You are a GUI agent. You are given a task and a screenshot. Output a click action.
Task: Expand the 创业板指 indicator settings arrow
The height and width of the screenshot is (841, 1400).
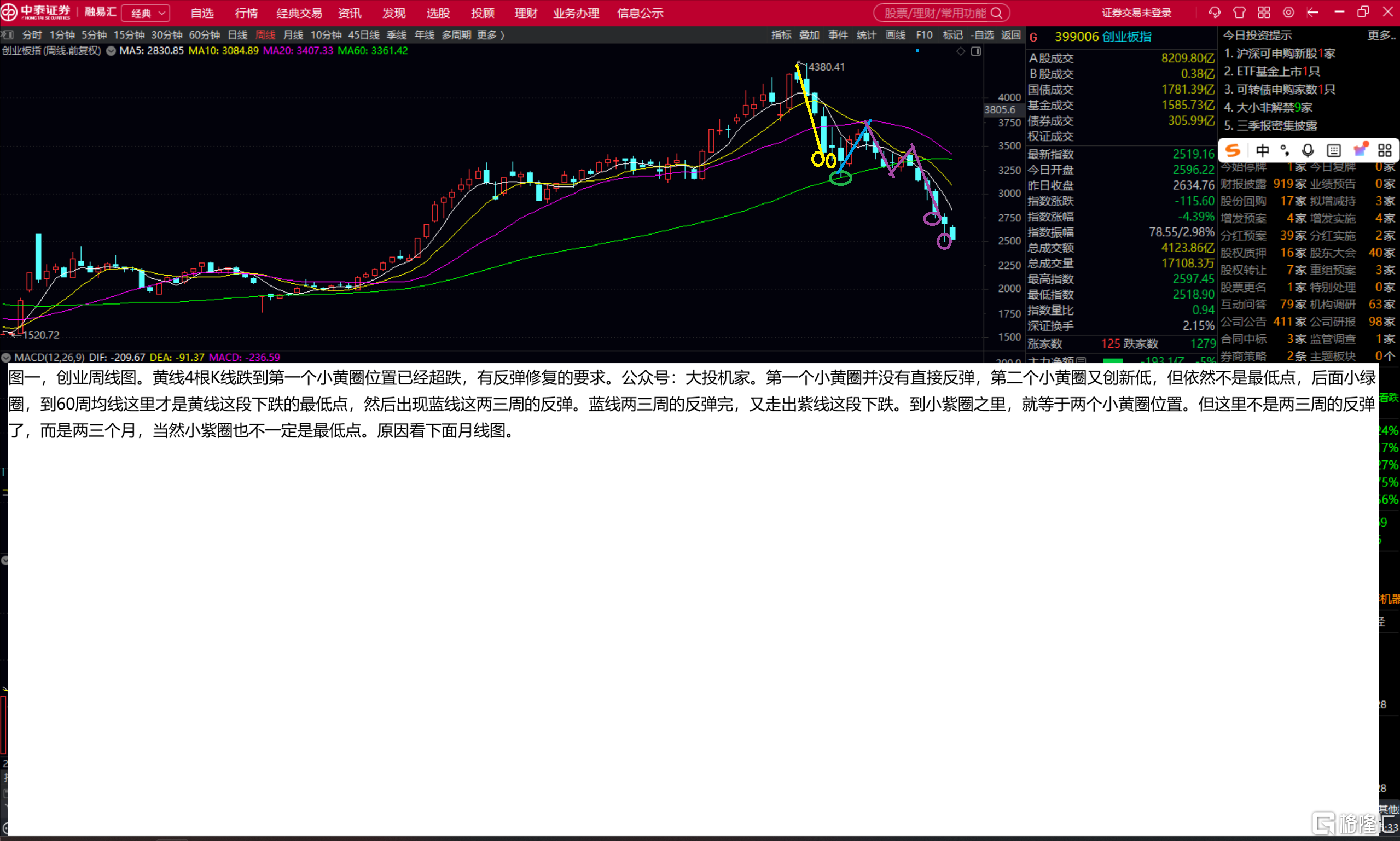(111, 51)
